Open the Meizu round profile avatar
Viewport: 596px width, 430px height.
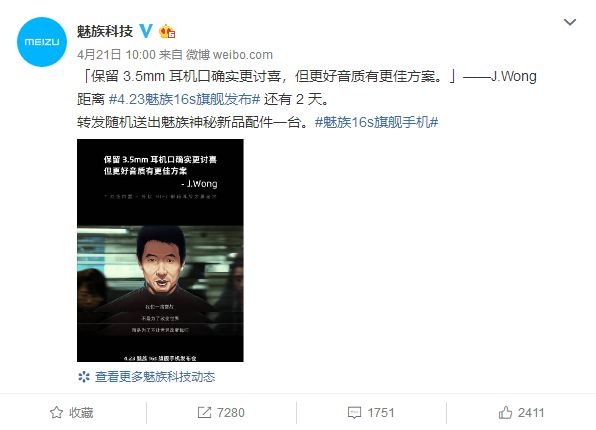[42, 42]
